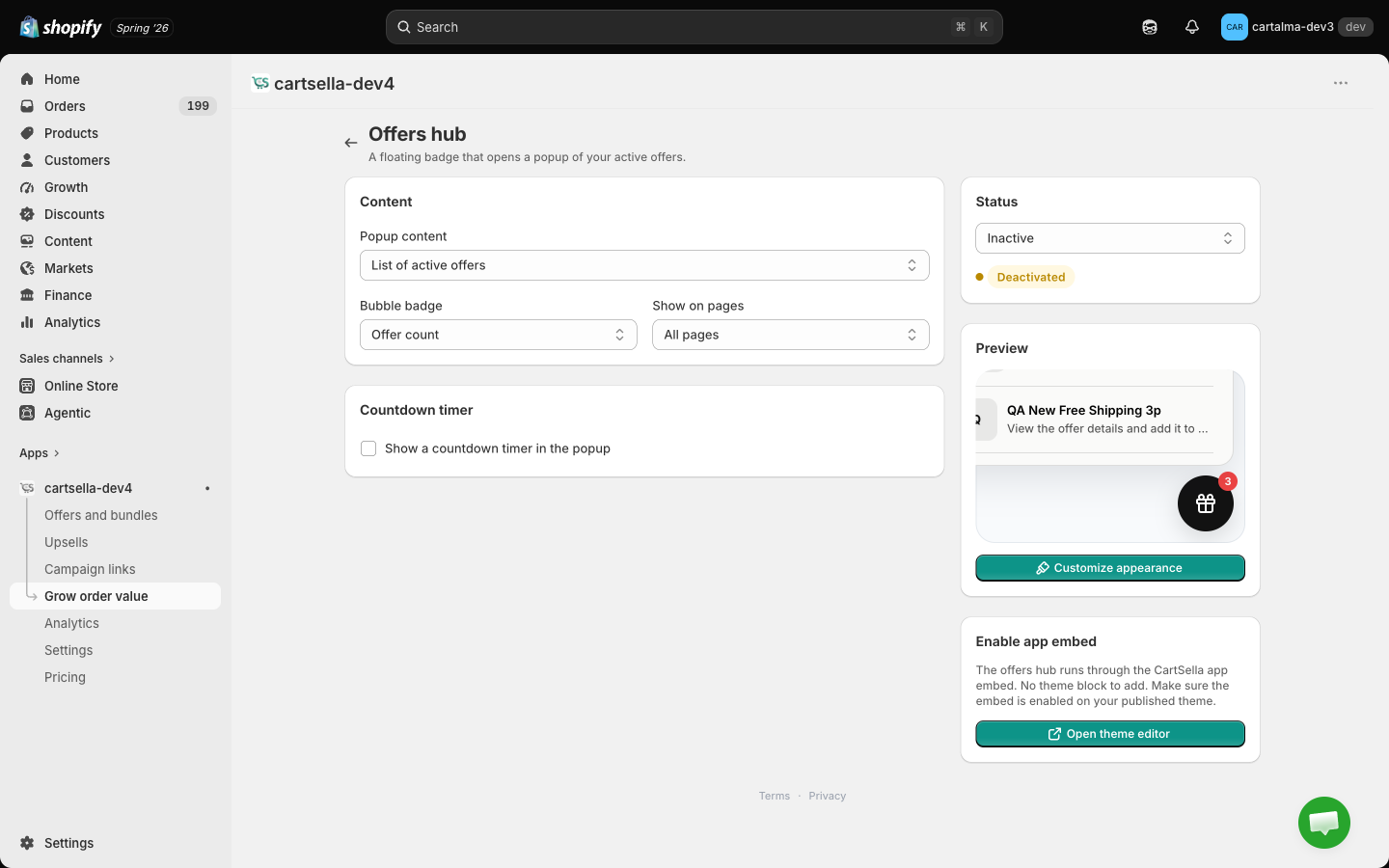Open the three-dot more actions menu
This screenshot has height=868, width=1389.
tap(1341, 83)
